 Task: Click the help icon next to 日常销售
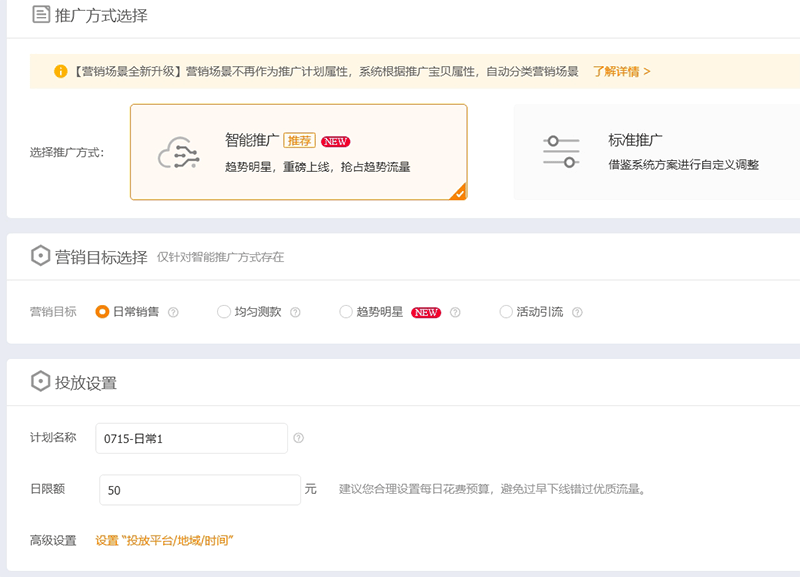click(173, 312)
